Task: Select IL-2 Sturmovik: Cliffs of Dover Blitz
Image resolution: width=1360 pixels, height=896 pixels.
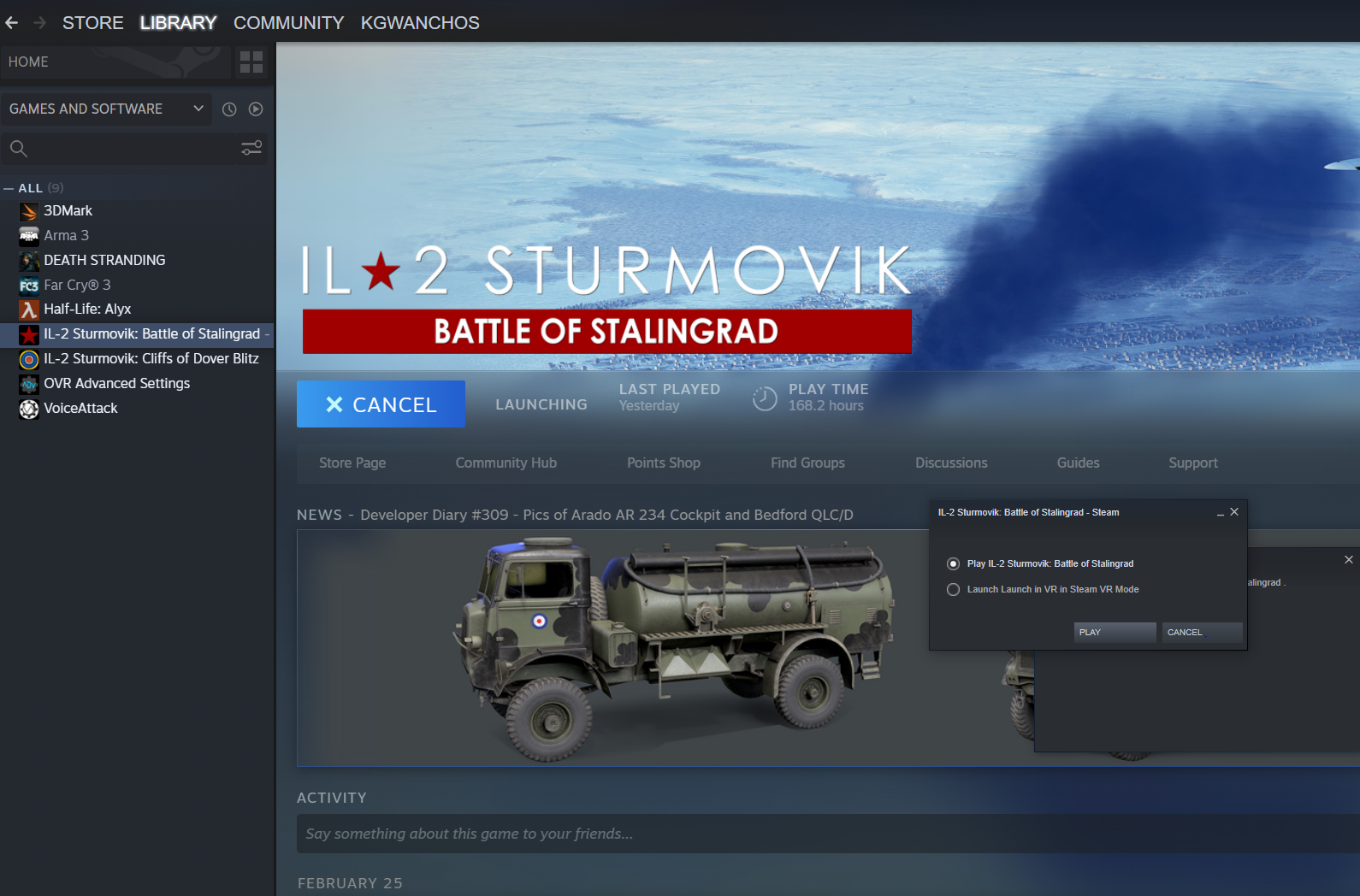Action: click(x=151, y=359)
